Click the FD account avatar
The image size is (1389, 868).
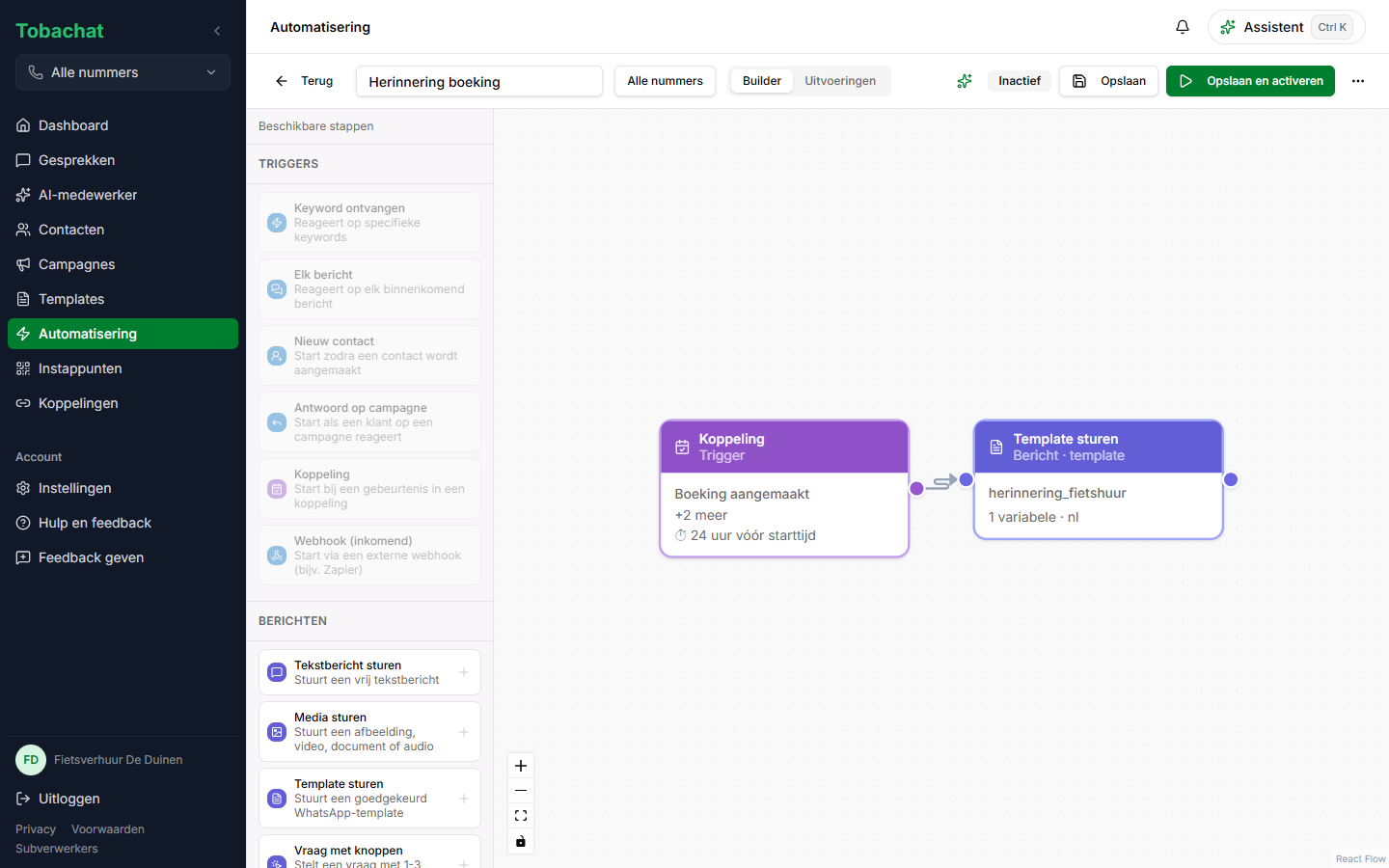pos(31,760)
